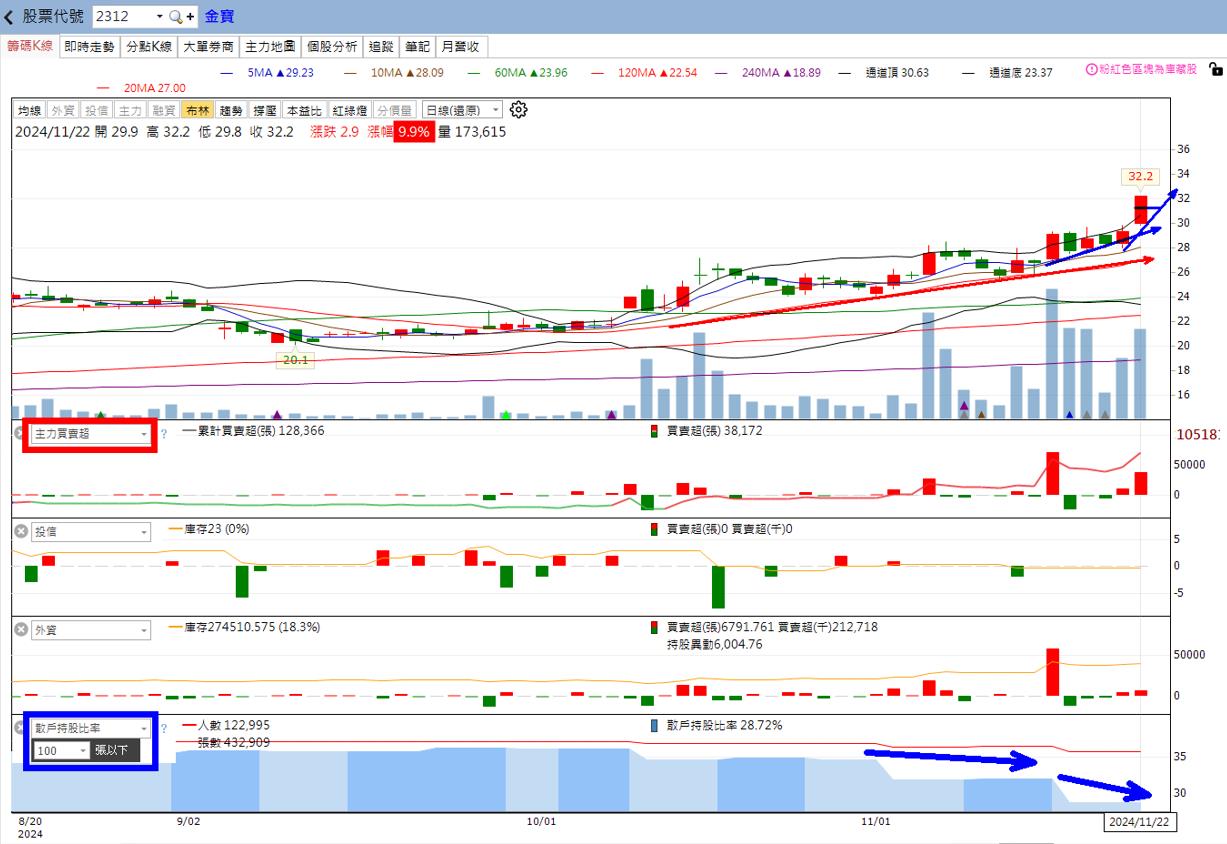Screen dimensions: 1227x844
Task: Click help question mark beside 主力買賣超
Action: [x=164, y=434]
